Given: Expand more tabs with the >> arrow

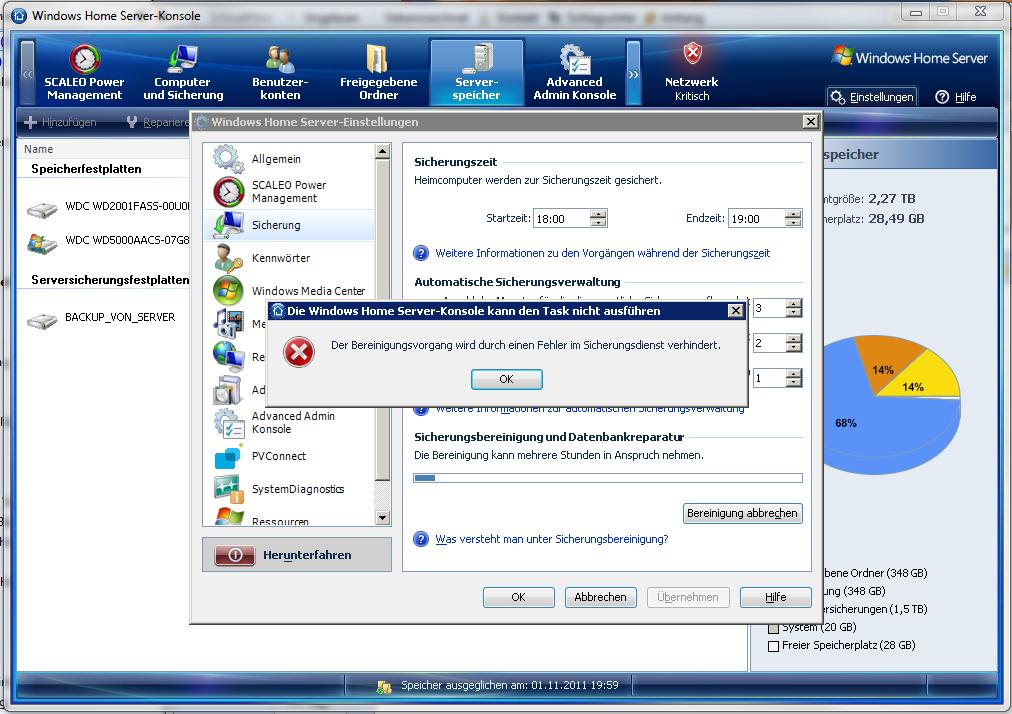Looking at the screenshot, I should (633, 74).
